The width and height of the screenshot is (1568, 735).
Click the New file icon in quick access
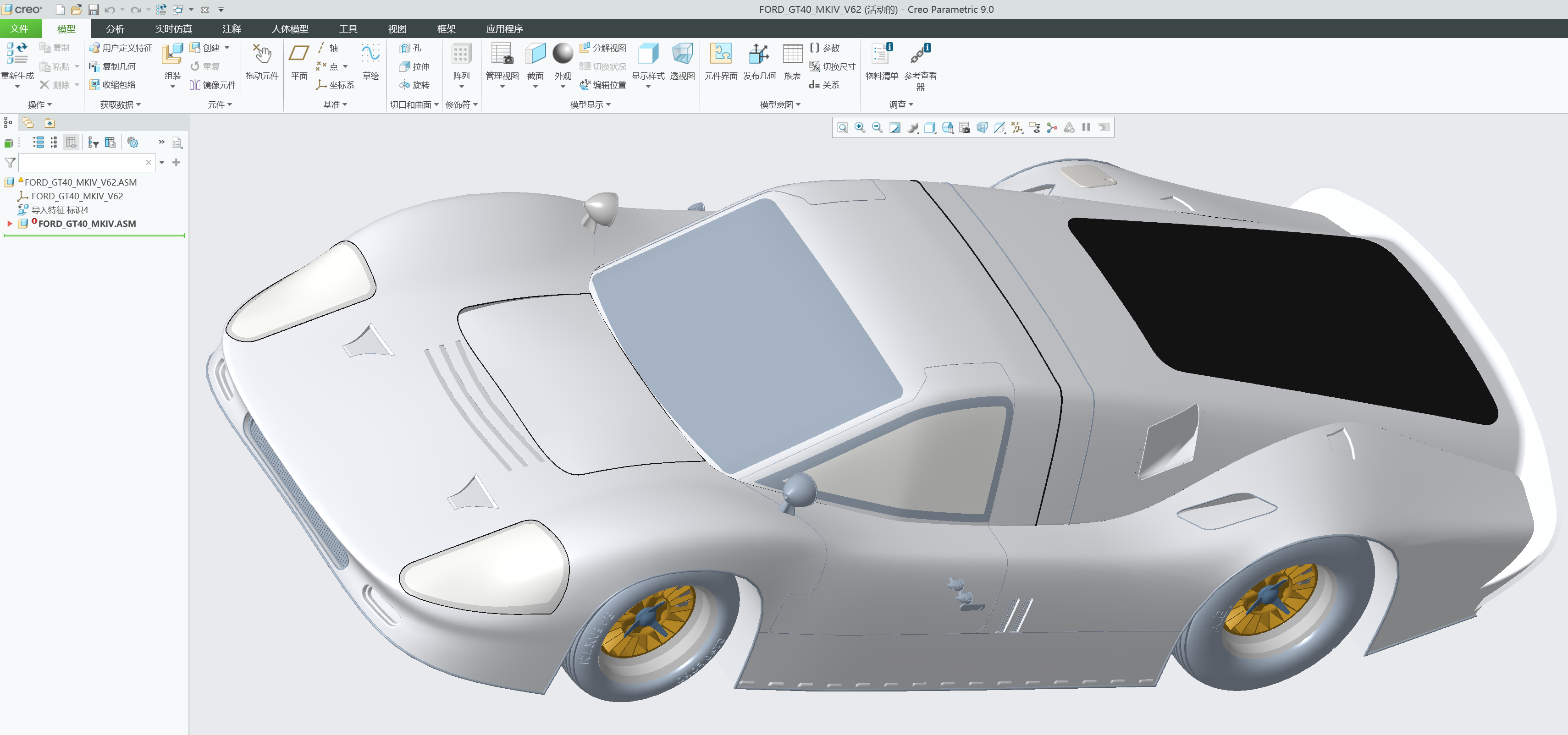60,10
